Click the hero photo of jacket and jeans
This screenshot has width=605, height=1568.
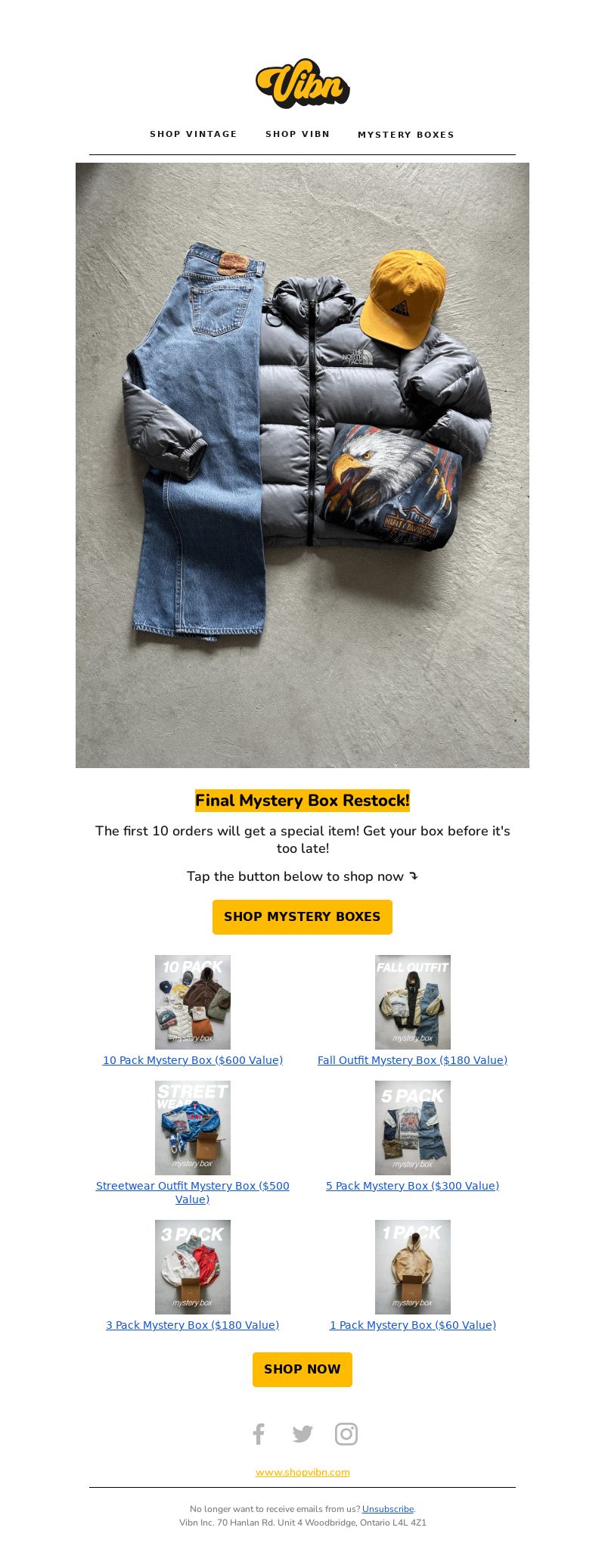[302, 465]
